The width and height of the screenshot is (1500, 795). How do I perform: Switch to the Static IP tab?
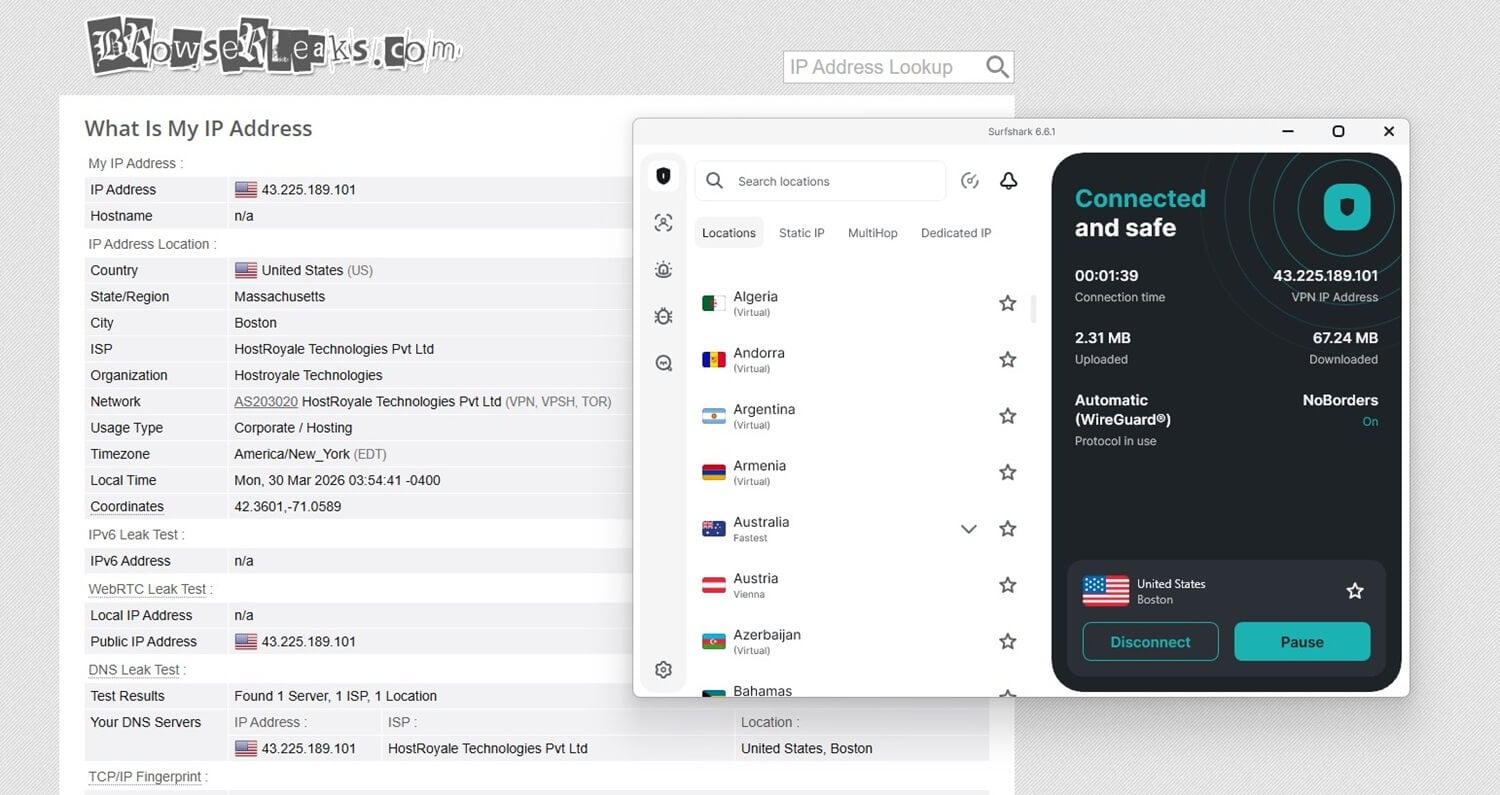point(801,233)
